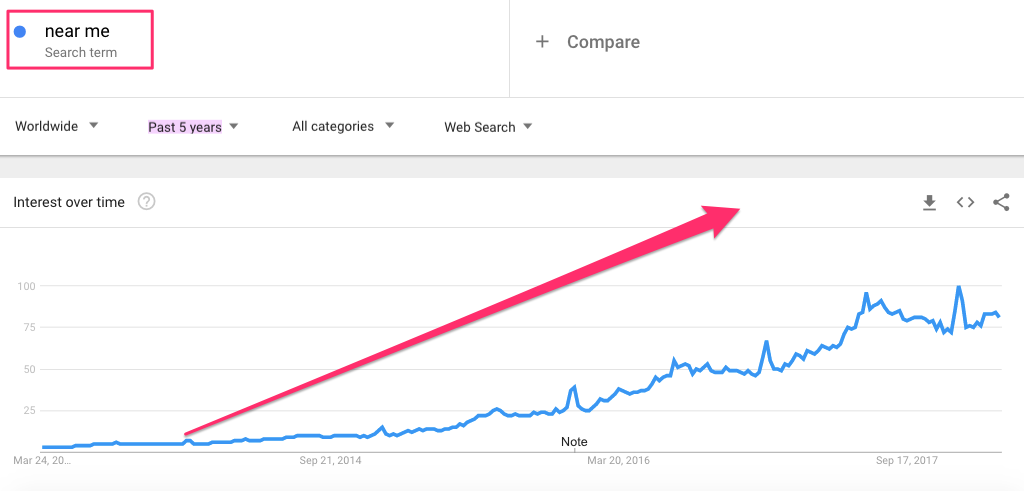Click the Worldwide label text
Image resolution: width=1024 pixels, height=491 pixels.
pyautogui.click(x=46, y=126)
